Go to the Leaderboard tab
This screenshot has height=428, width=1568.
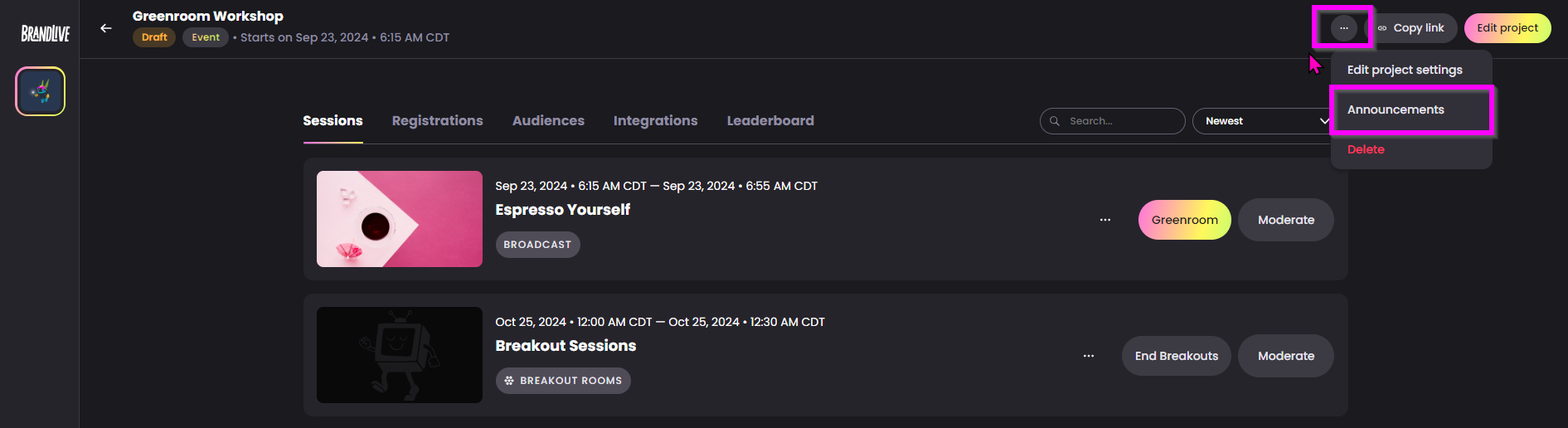[770, 121]
